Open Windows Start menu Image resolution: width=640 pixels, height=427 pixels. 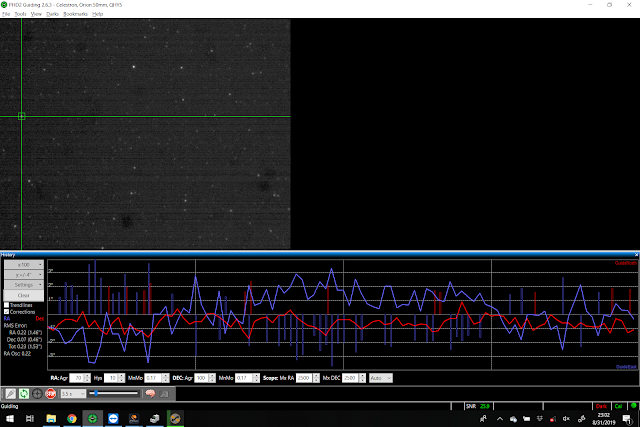tap(10, 418)
